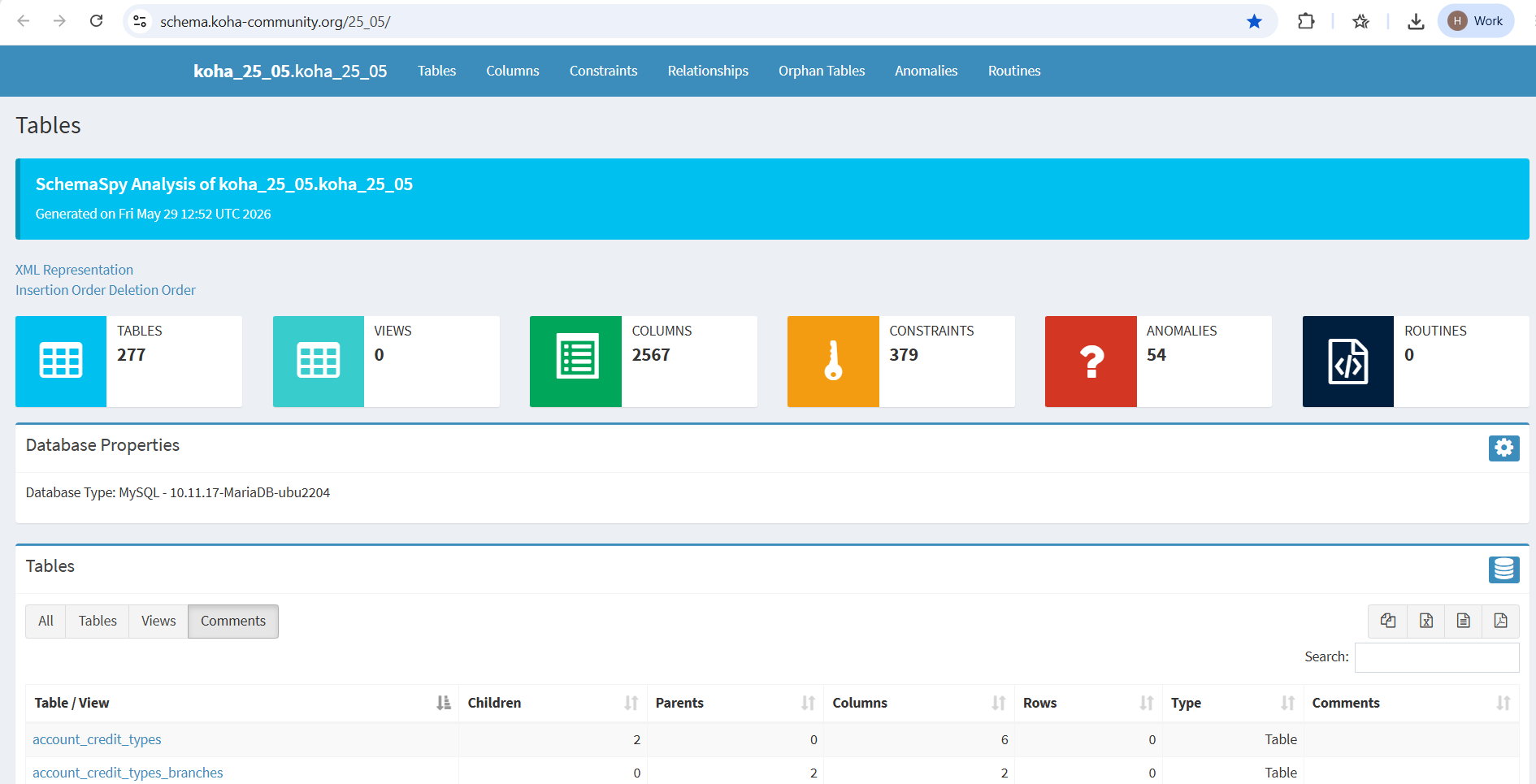This screenshot has width=1536, height=784.
Task: Open the Work profile menu
Action: tap(1476, 21)
